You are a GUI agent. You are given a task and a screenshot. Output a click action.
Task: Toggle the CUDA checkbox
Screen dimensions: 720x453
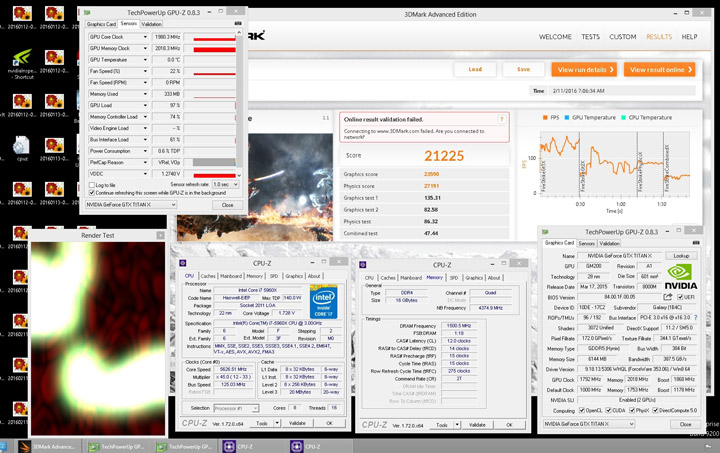click(x=608, y=410)
